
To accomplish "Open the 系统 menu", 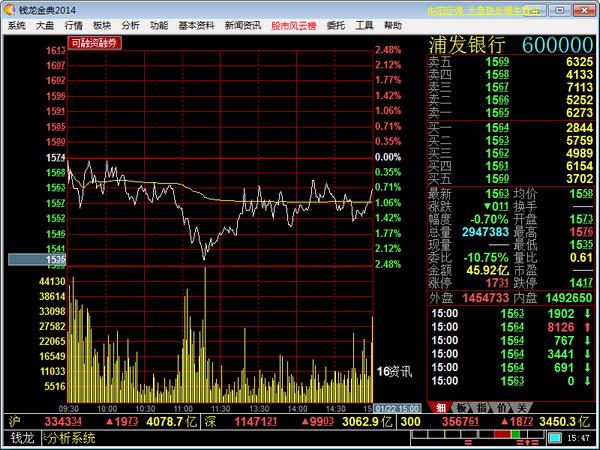I will [16, 24].
